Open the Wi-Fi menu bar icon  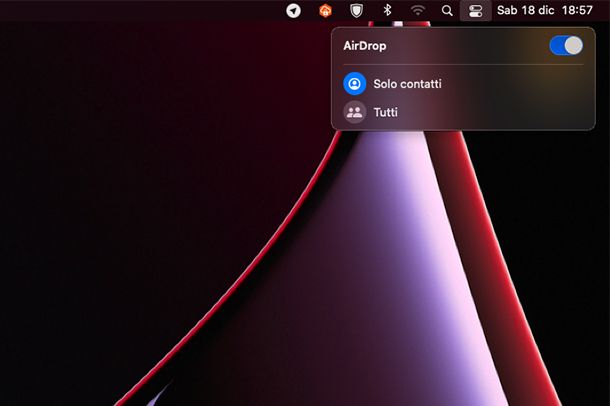417,10
